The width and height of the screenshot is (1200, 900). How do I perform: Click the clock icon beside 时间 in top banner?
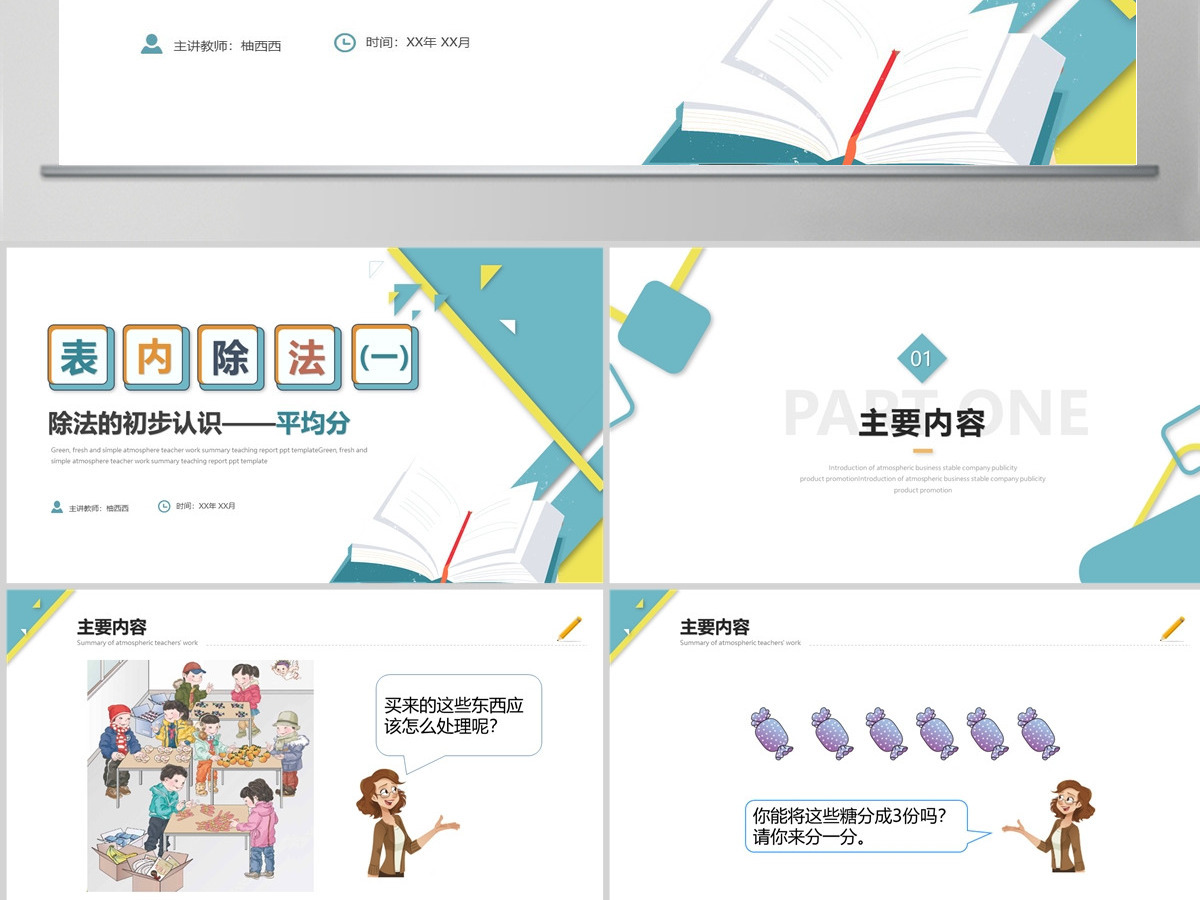344,43
